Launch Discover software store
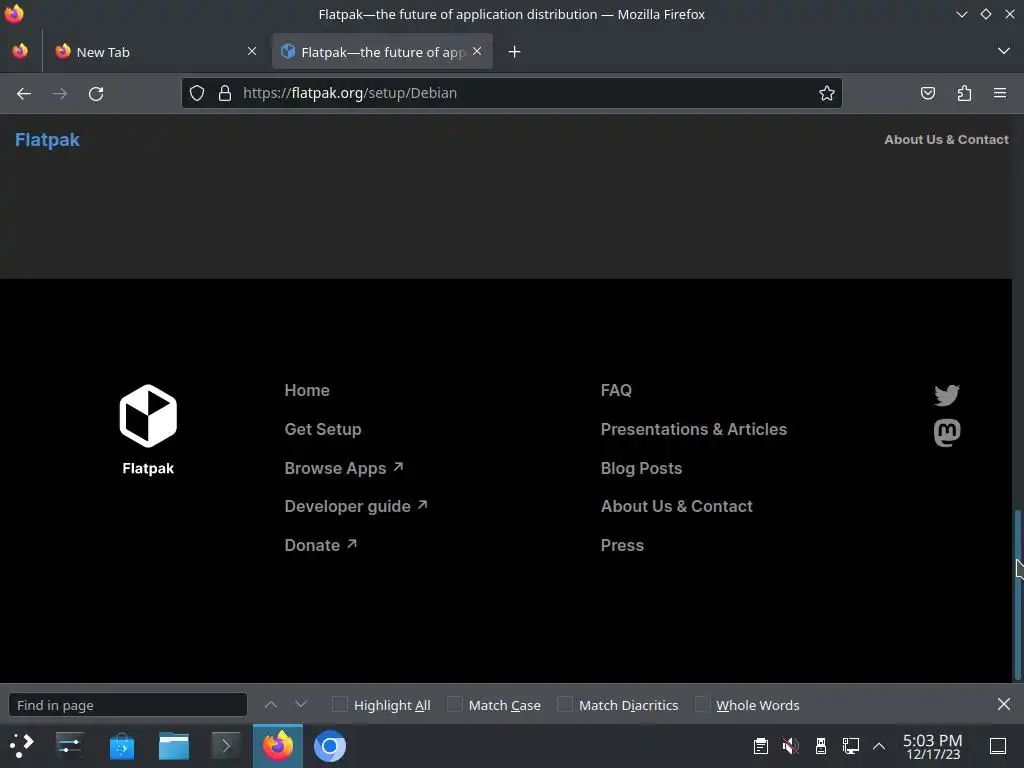This screenshot has height=768, width=1024. click(121, 746)
